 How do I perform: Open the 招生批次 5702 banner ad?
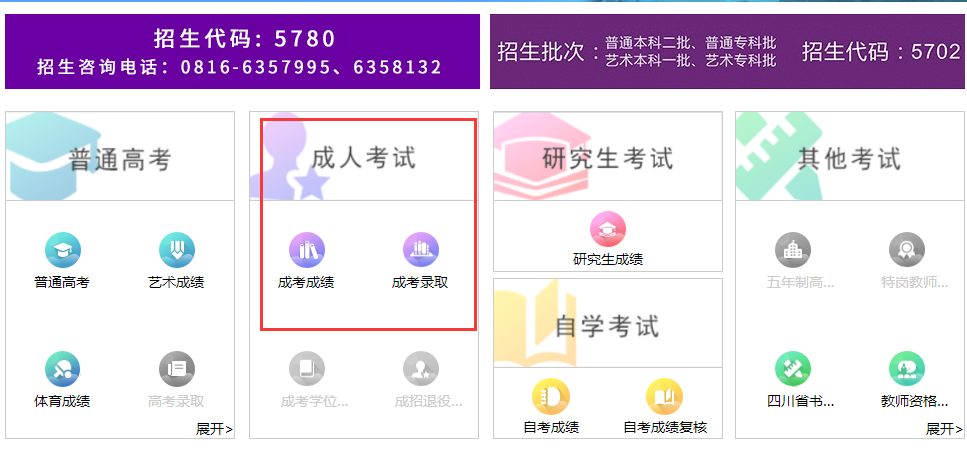[728, 52]
